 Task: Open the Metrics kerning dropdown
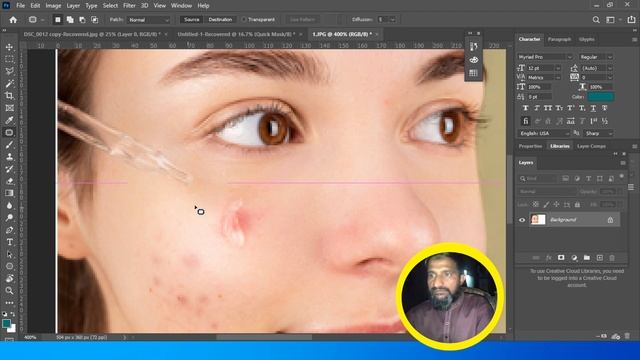coord(558,78)
